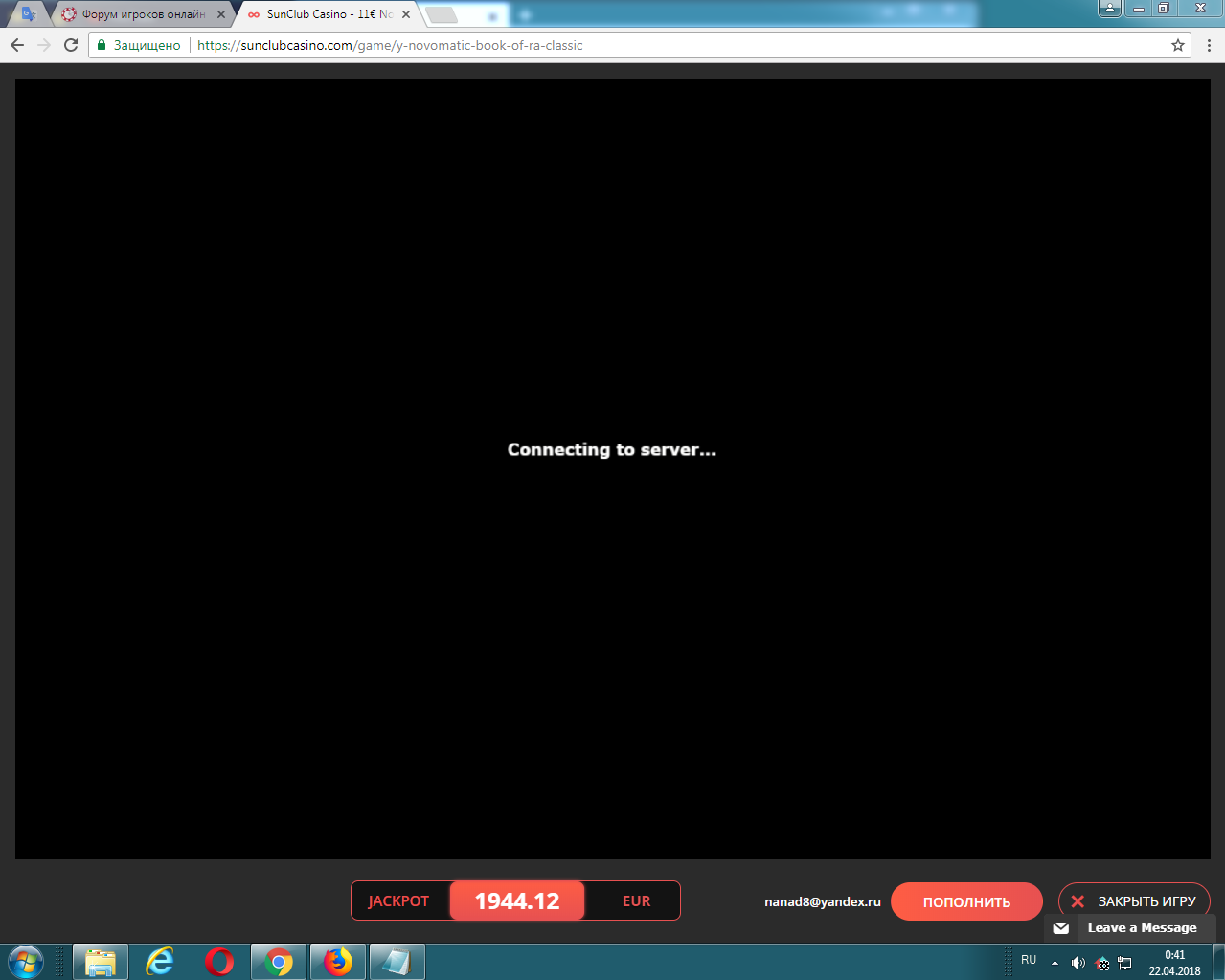Image resolution: width=1225 pixels, height=980 pixels.
Task: Click the Connecting to server message
Action: point(612,449)
